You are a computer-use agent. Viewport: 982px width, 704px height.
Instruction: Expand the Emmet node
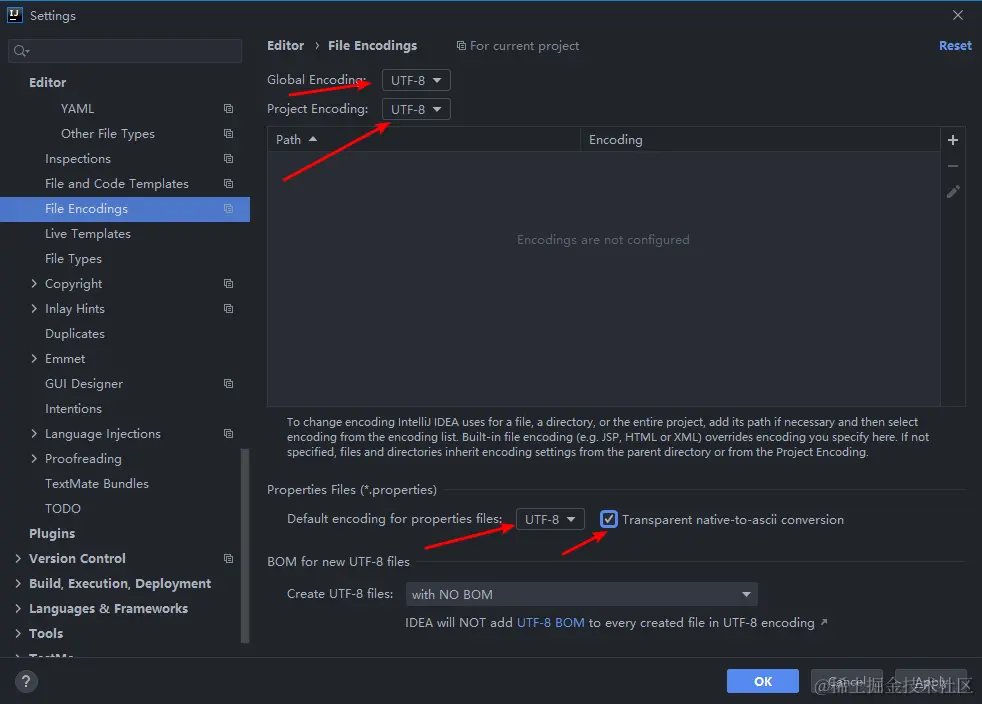tap(34, 359)
